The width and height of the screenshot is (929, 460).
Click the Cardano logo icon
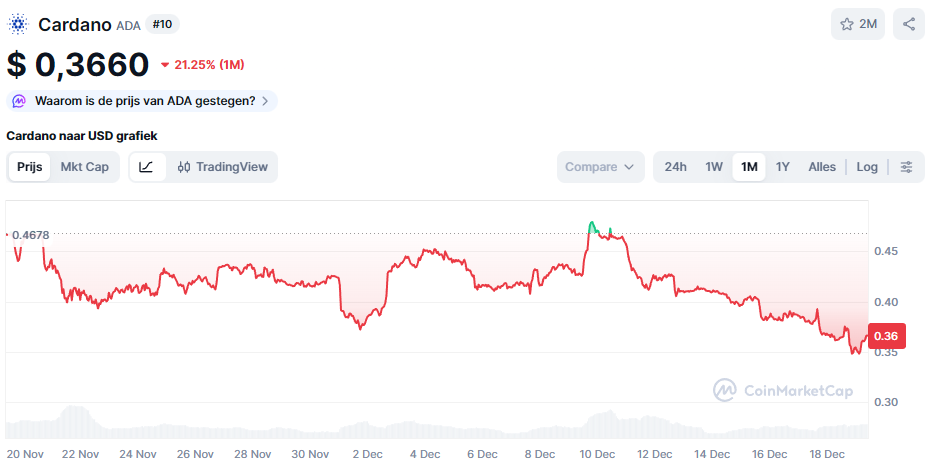(19, 24)
